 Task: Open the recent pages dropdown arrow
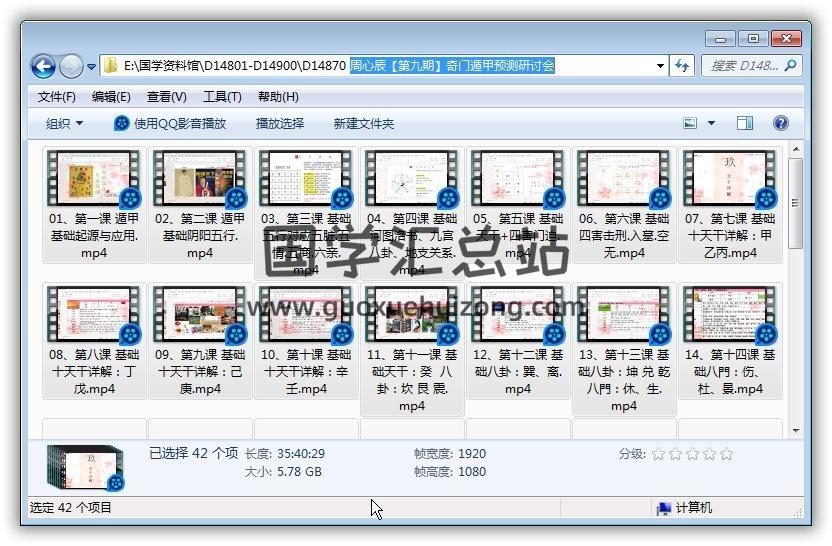coord(91,67)
